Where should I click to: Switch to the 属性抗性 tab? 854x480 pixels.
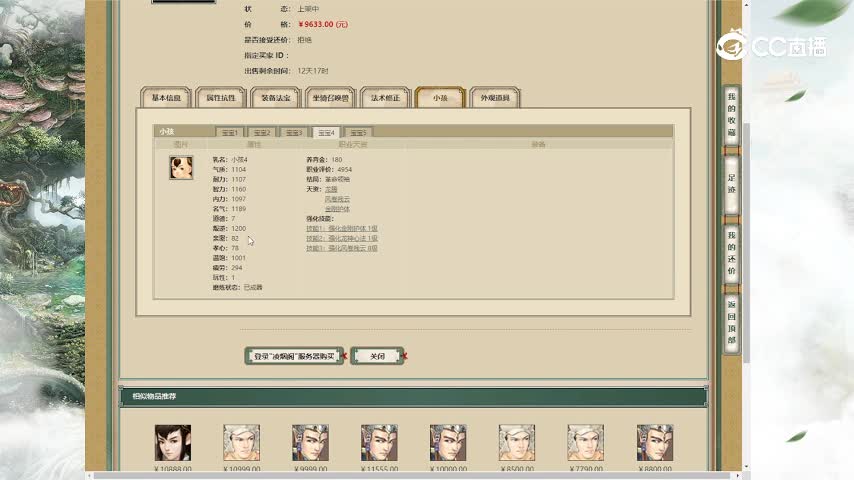point(221,98)
